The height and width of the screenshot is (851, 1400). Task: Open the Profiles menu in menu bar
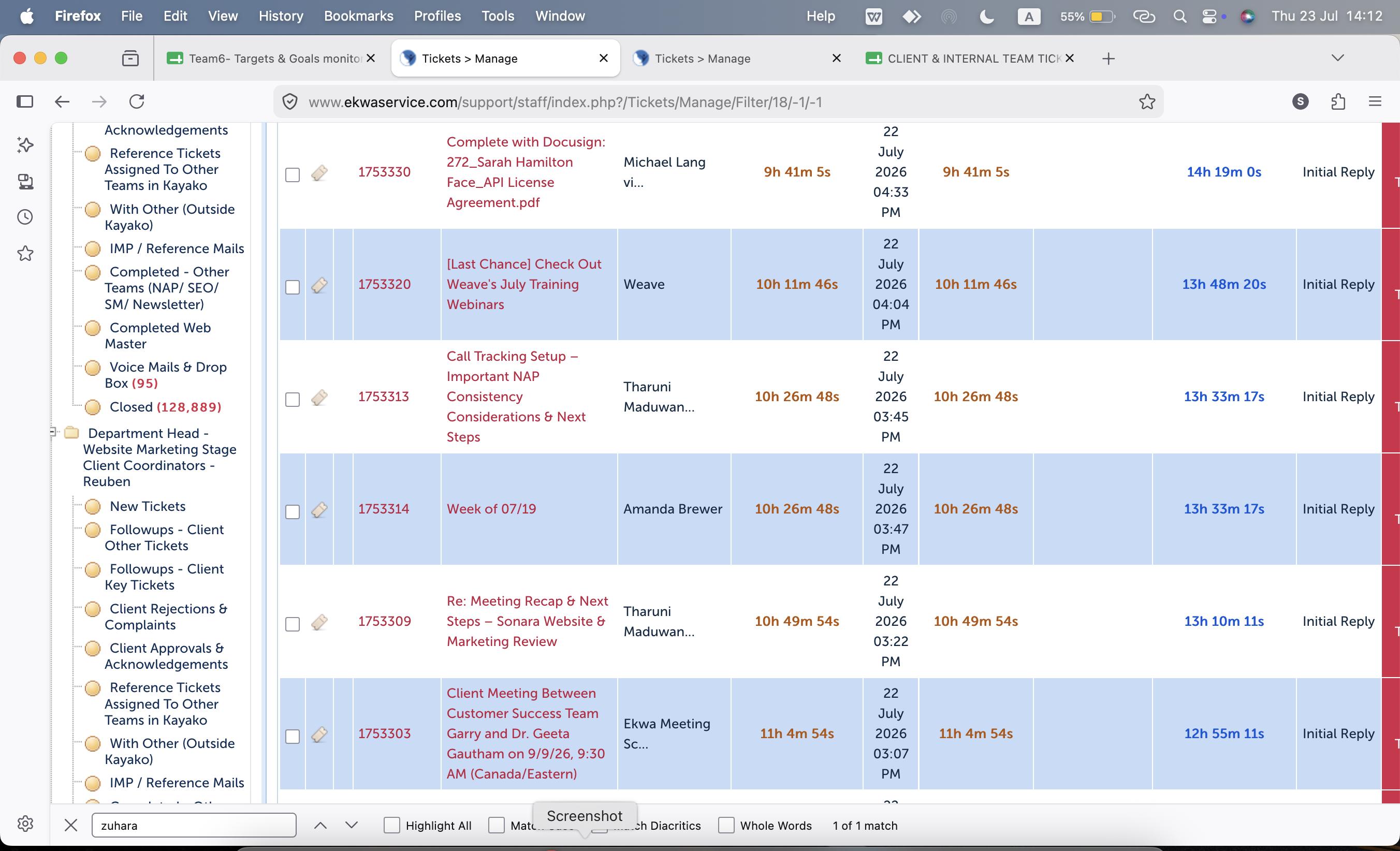tap(437, 16)
